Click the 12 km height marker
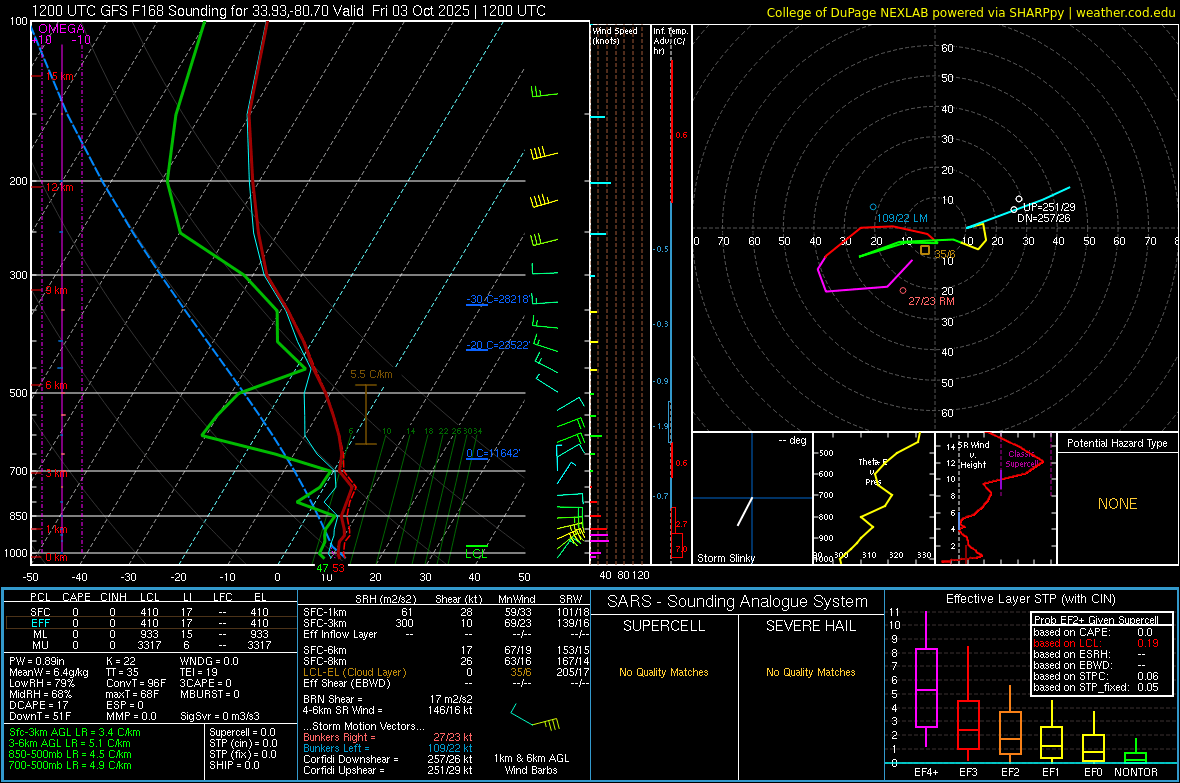Viewport: 1180px width, 783px height. pyautogui.click(x=59, y=187)
